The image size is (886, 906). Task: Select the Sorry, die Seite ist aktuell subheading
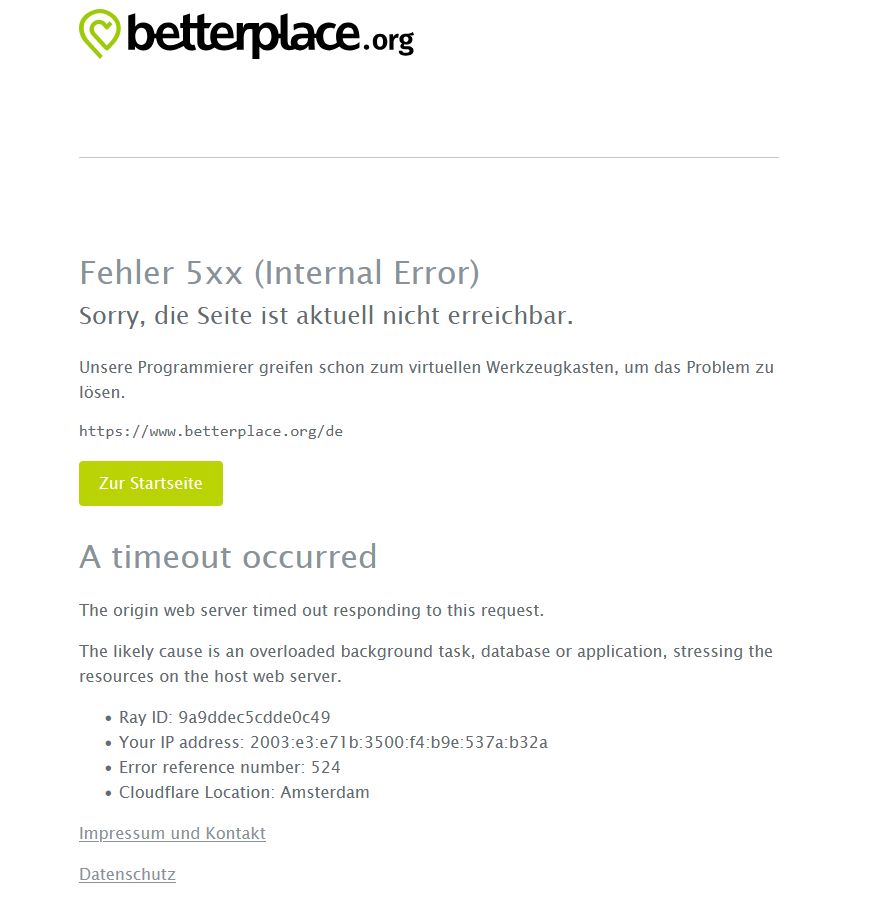(326, 315)
